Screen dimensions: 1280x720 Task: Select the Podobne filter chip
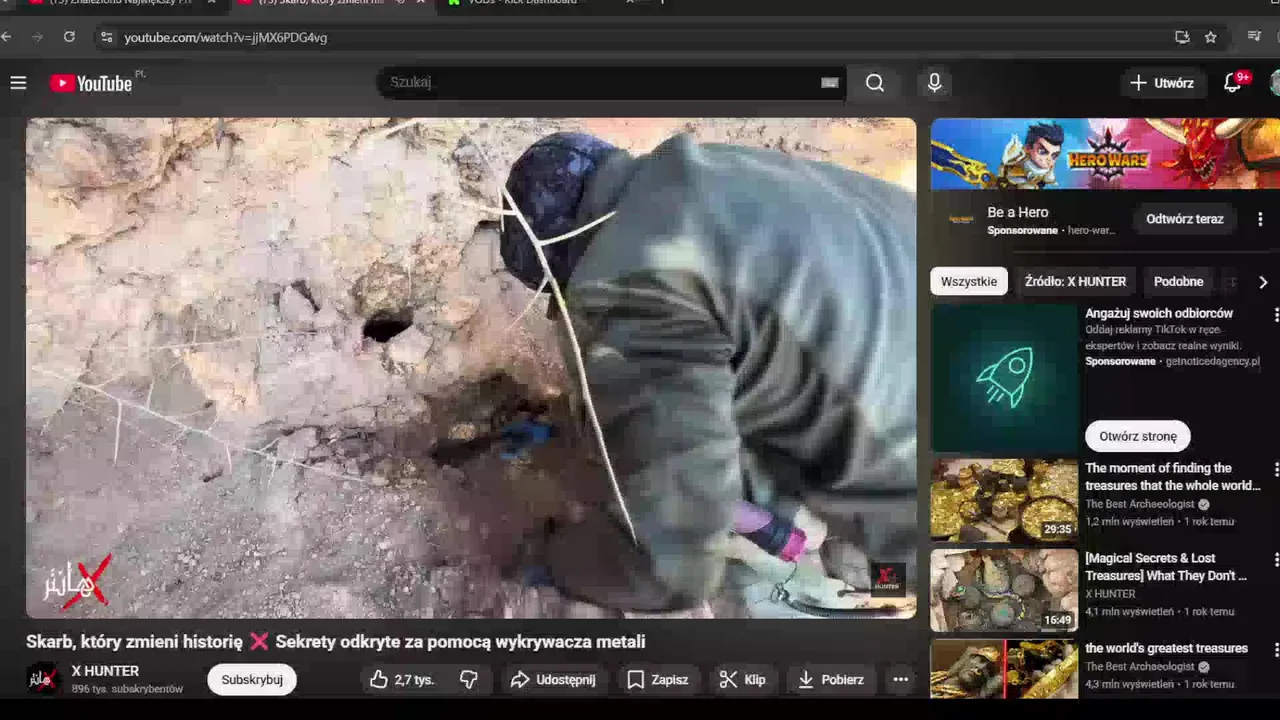point(1178,282)
